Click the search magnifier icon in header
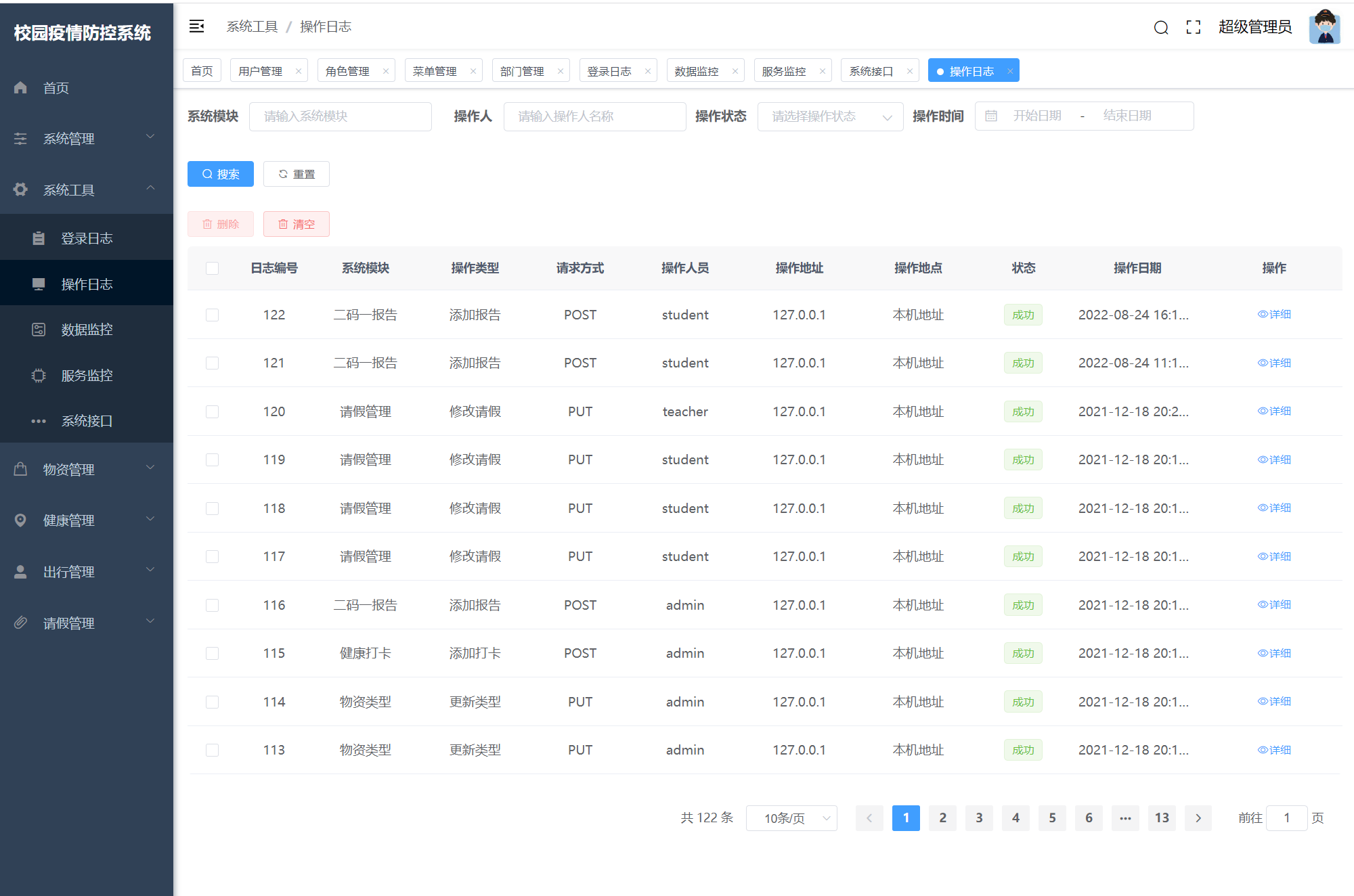1354x896 pixels. pos(1160,27)
